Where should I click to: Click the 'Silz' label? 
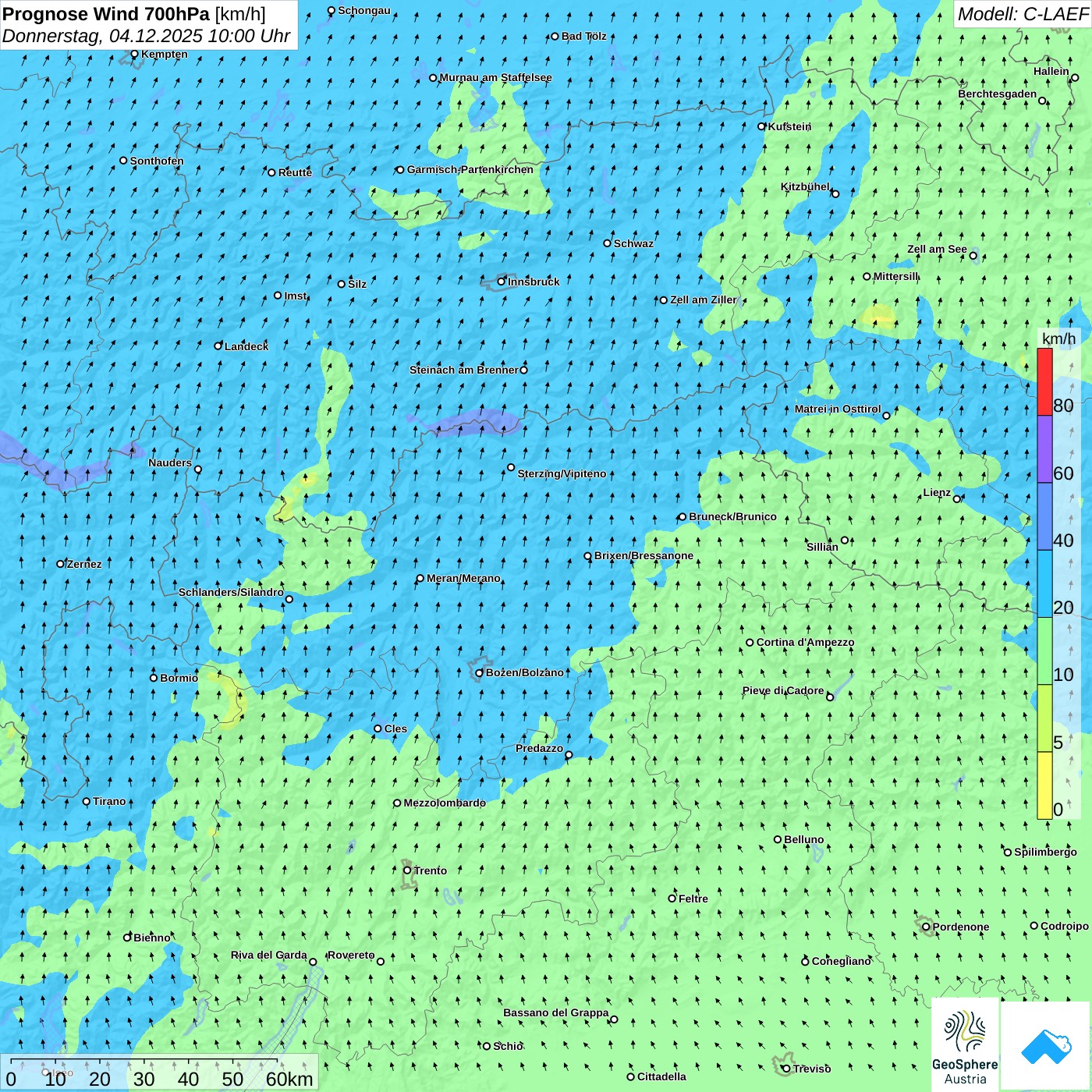pyautogui.click(x=357, y=284)
